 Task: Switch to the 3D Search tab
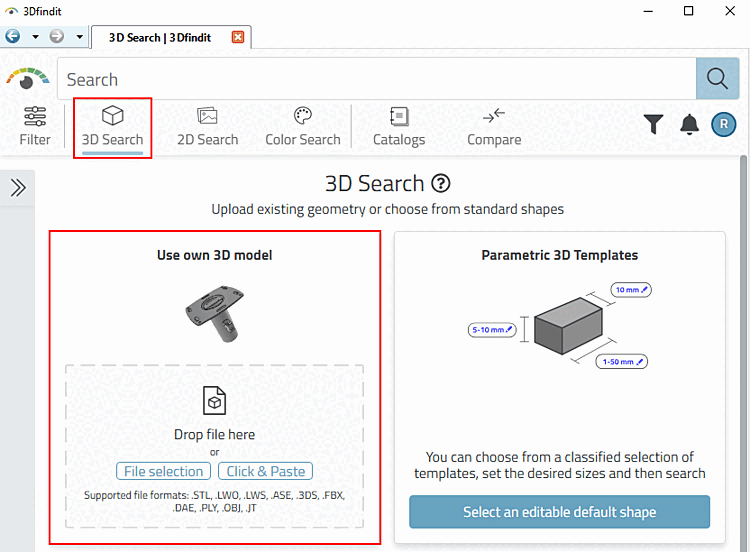point(112,126)
